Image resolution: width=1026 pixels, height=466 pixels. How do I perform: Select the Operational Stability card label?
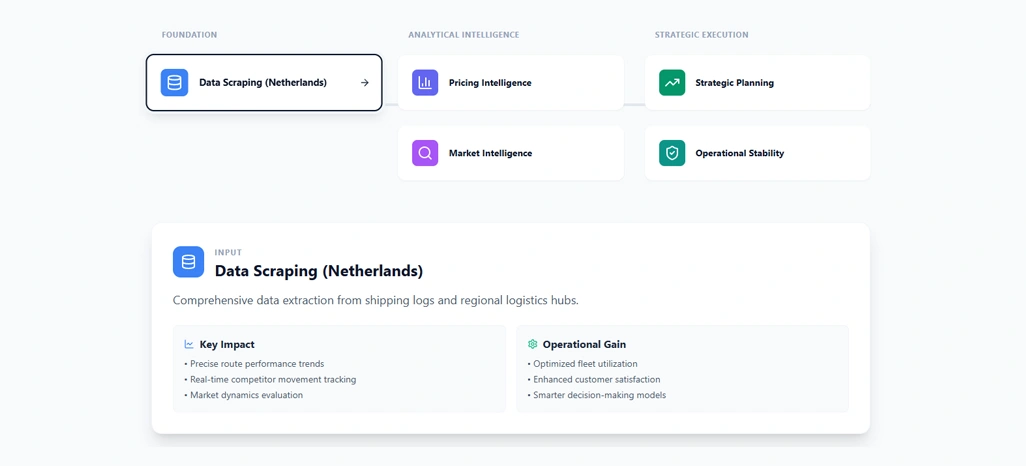[x=739, y=153]
